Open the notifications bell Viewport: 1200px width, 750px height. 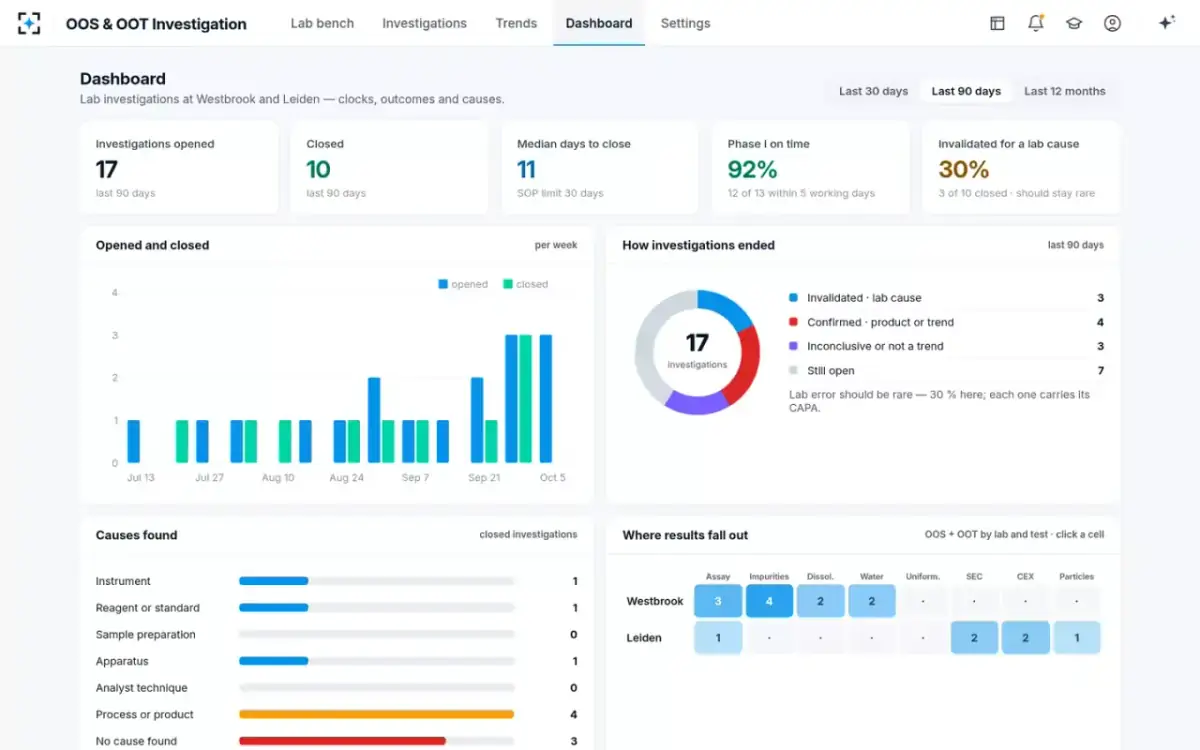(x=1036, y=23)
